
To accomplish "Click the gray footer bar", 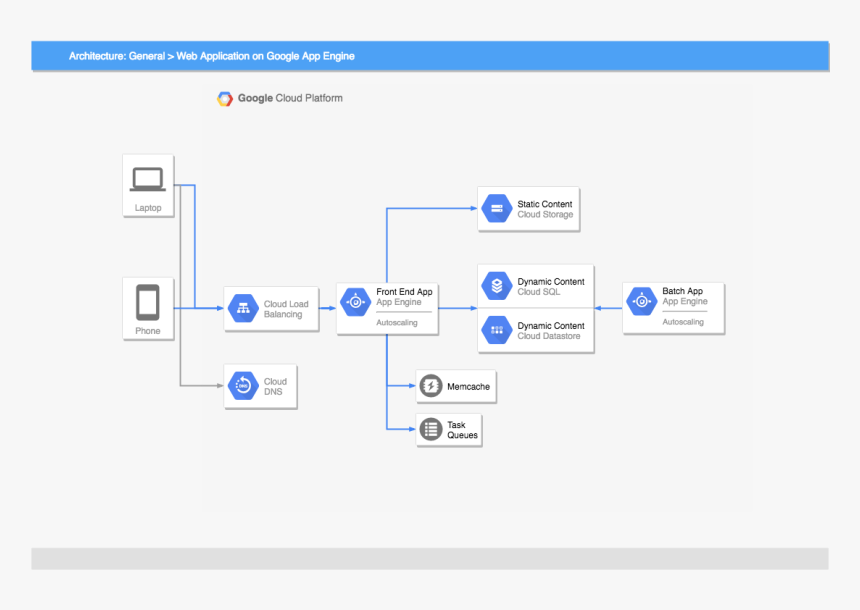I will tap(430, 558).
